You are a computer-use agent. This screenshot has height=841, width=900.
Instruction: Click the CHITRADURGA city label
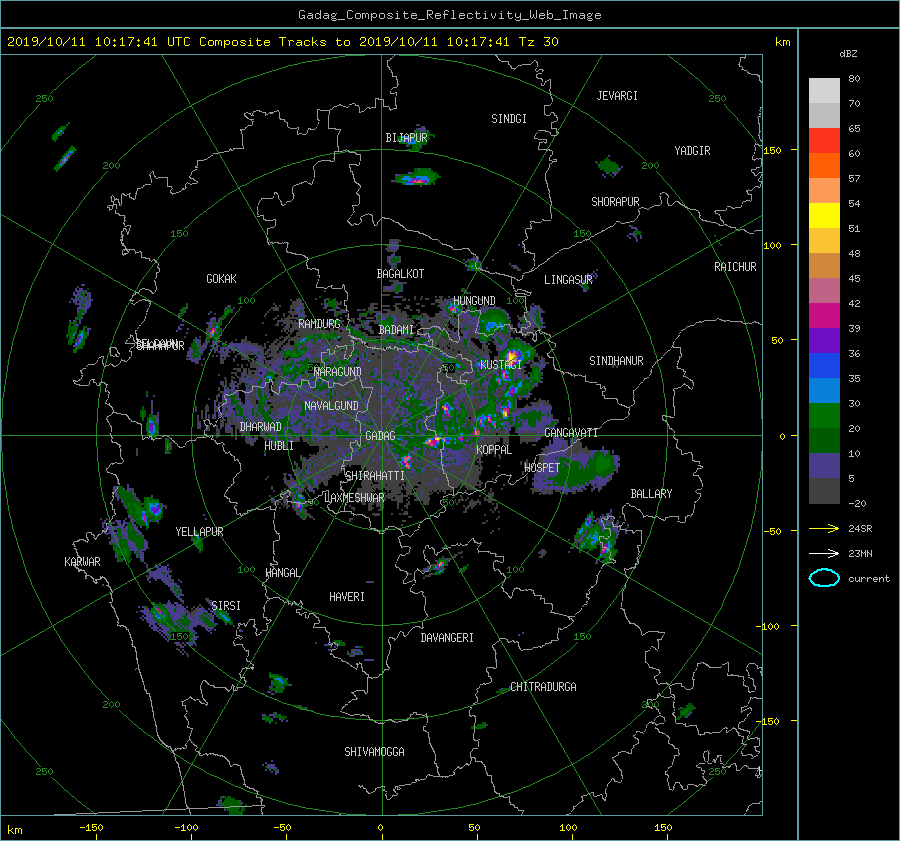[543, 687]
